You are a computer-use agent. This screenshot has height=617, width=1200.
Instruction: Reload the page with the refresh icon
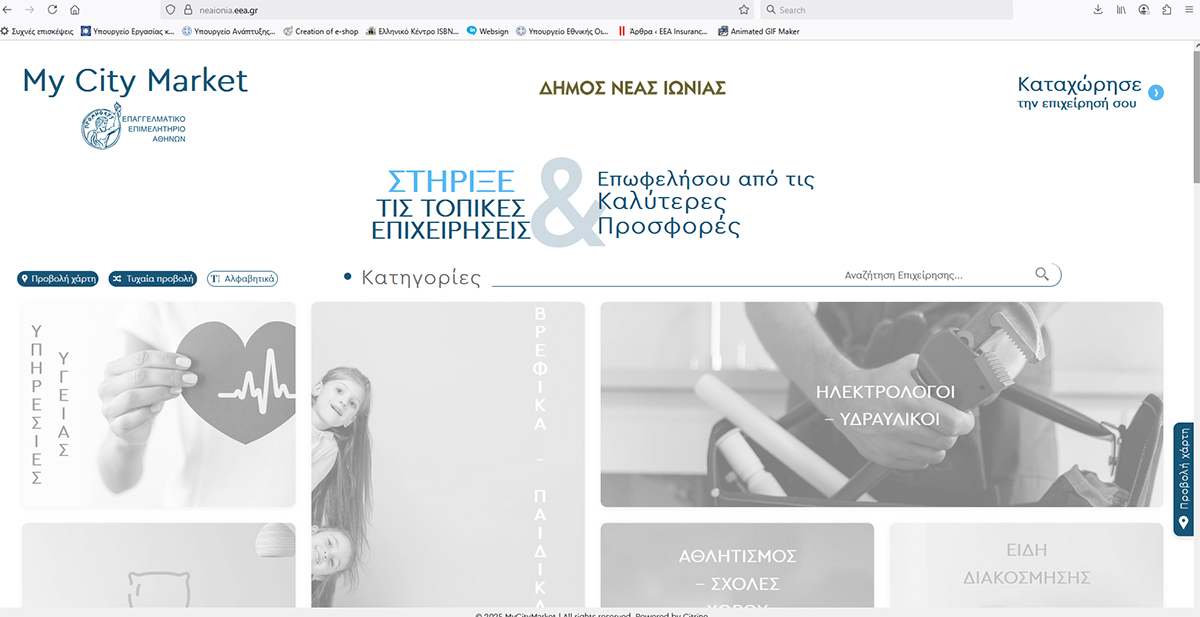tap(52, 9)
